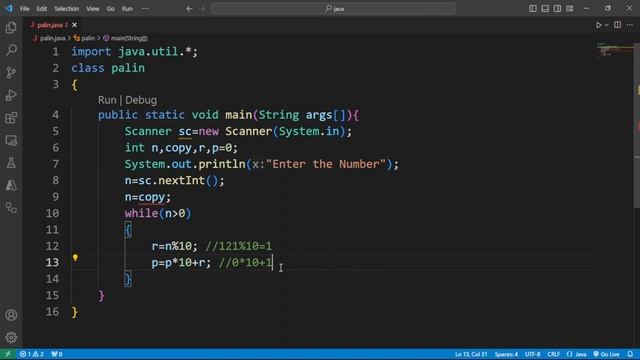Open the Manage gear menu
This screenshot has height=360, width=640.
[x=11, y=337]
